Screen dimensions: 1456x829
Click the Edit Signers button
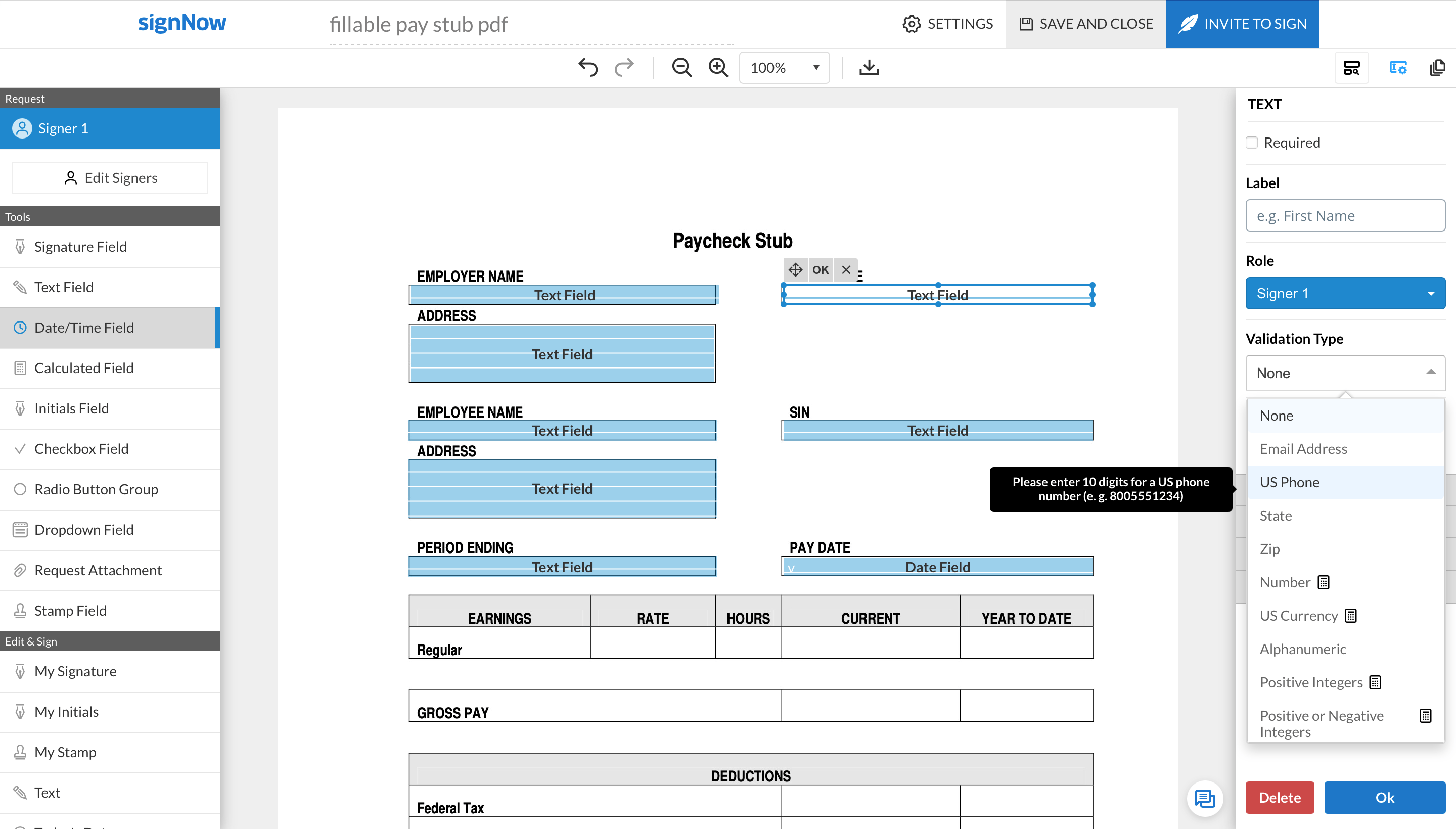click(x=109, y=177)
